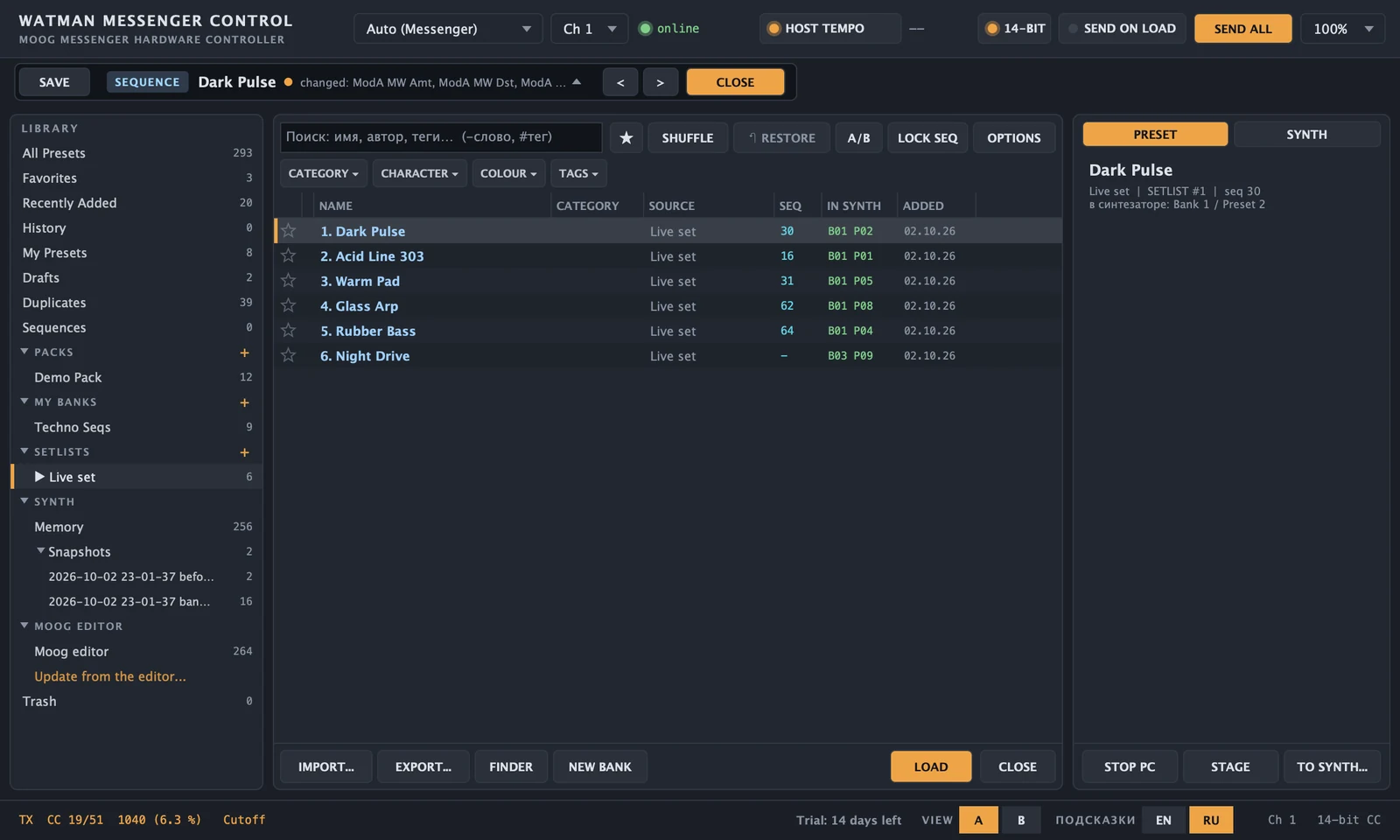This screenshot has width=1400, height=840.
Task: Open the Tags filter dropdown
Action: coord(578,173)
